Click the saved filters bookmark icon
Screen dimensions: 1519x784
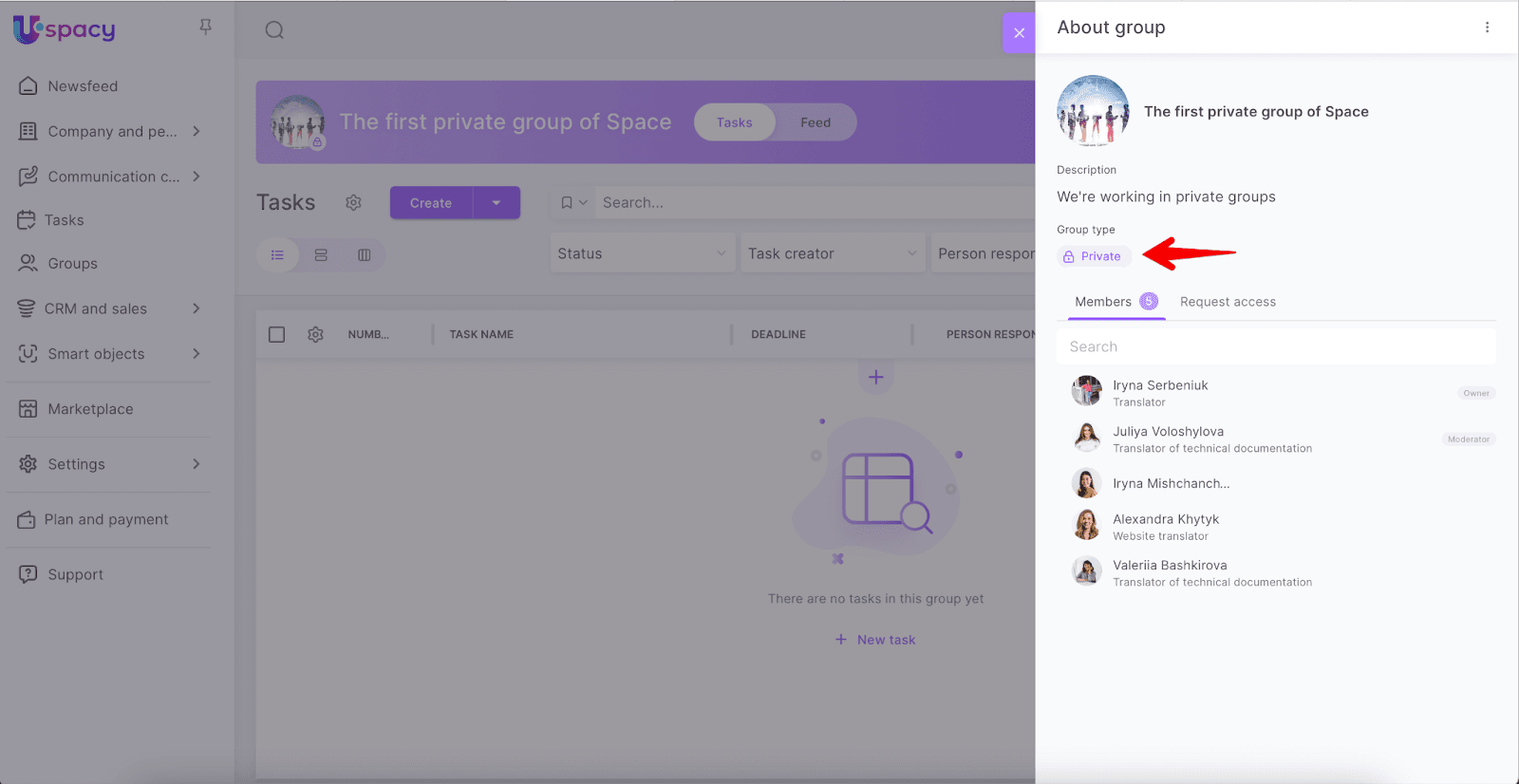pos(567,203)
